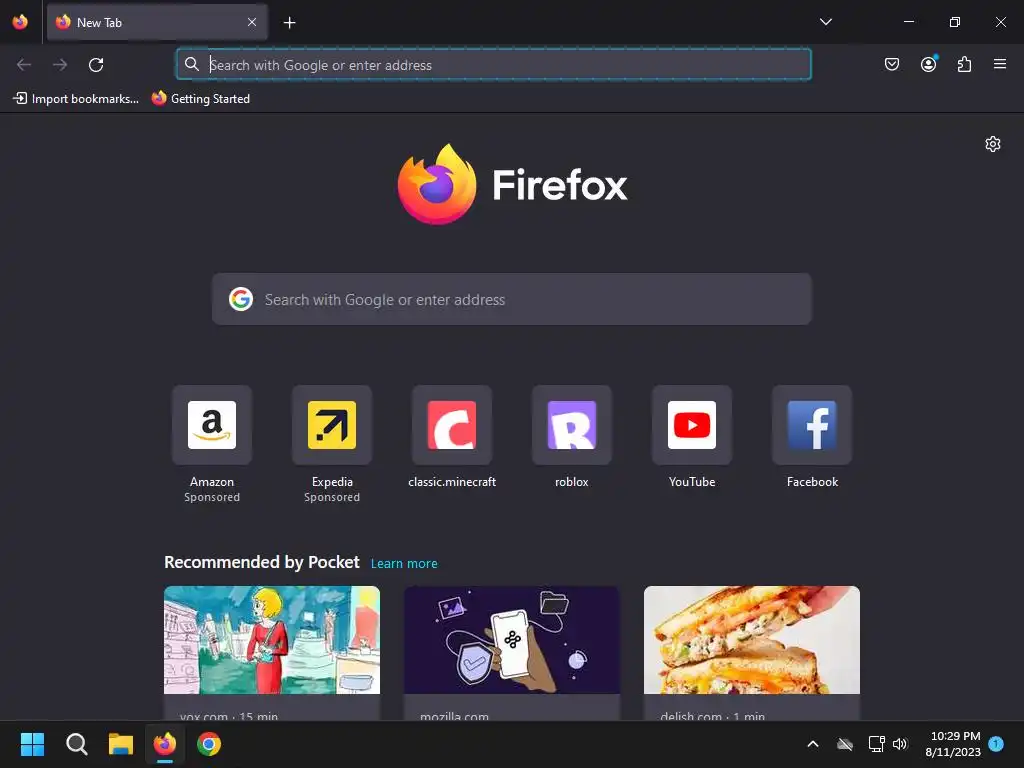This screenshot has width=1024, height=768.
Task: Launch Google Chrome from taskbar
Action: [x=209, y=744]
